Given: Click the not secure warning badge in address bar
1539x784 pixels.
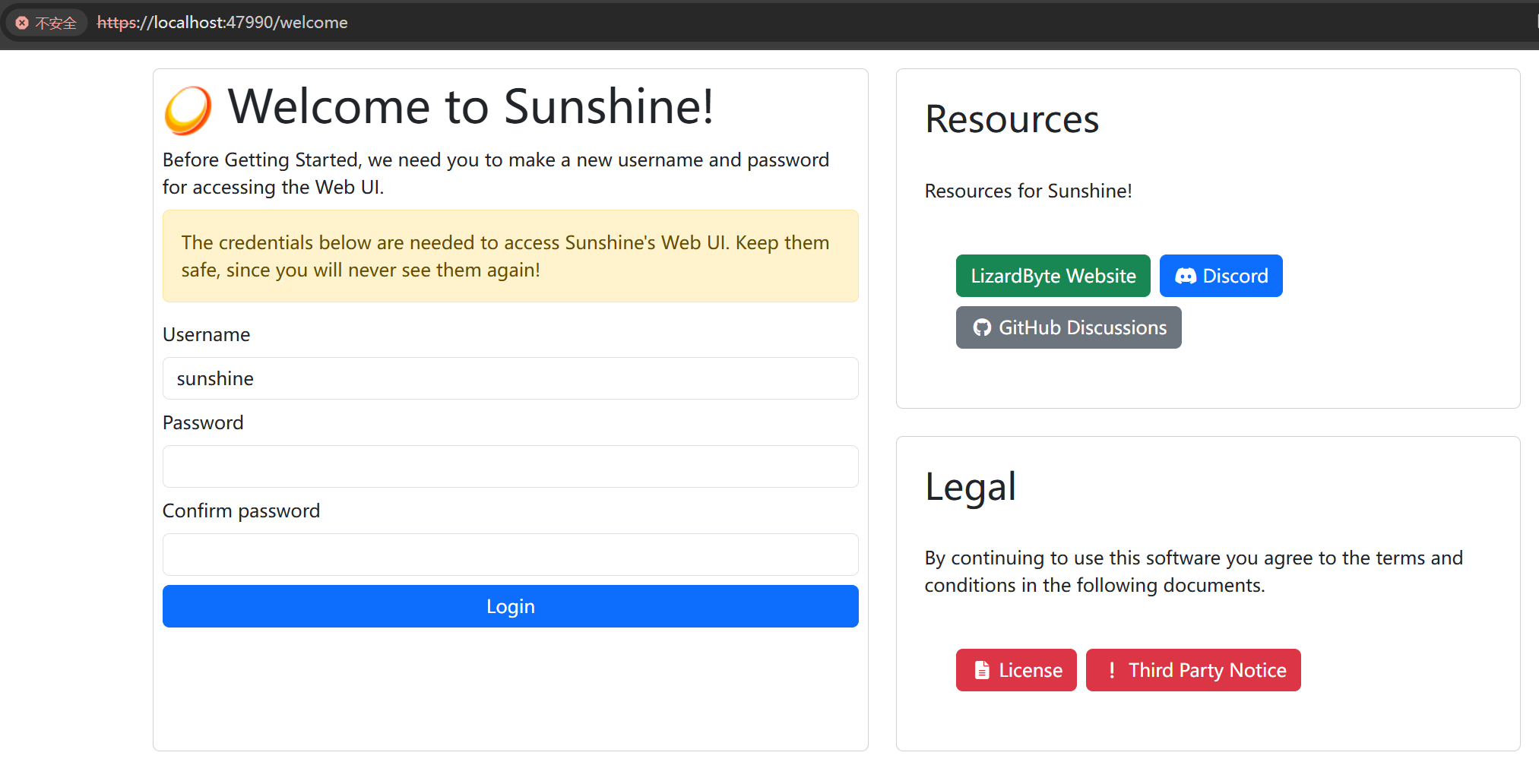Looking at the screenshot, I should click(x=47, y=23).
